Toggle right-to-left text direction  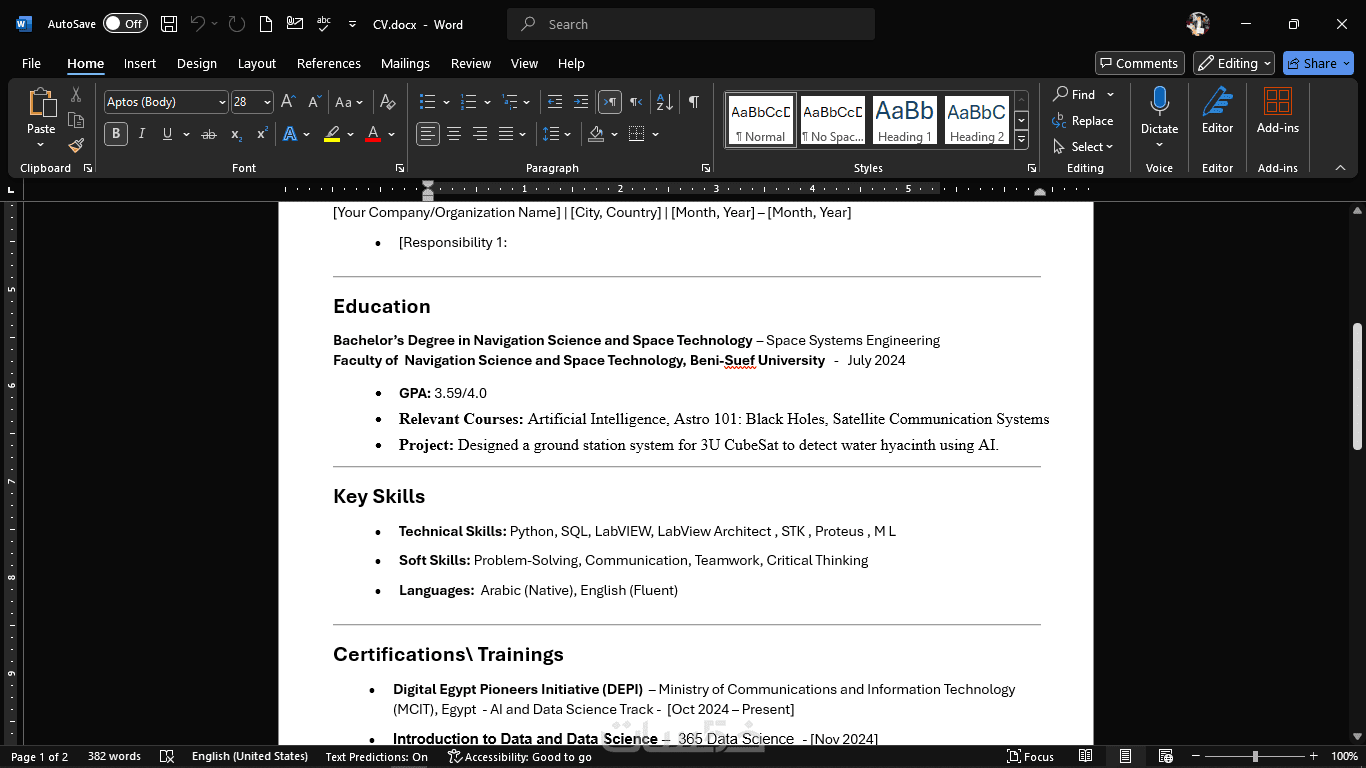[x=636, y=102]
